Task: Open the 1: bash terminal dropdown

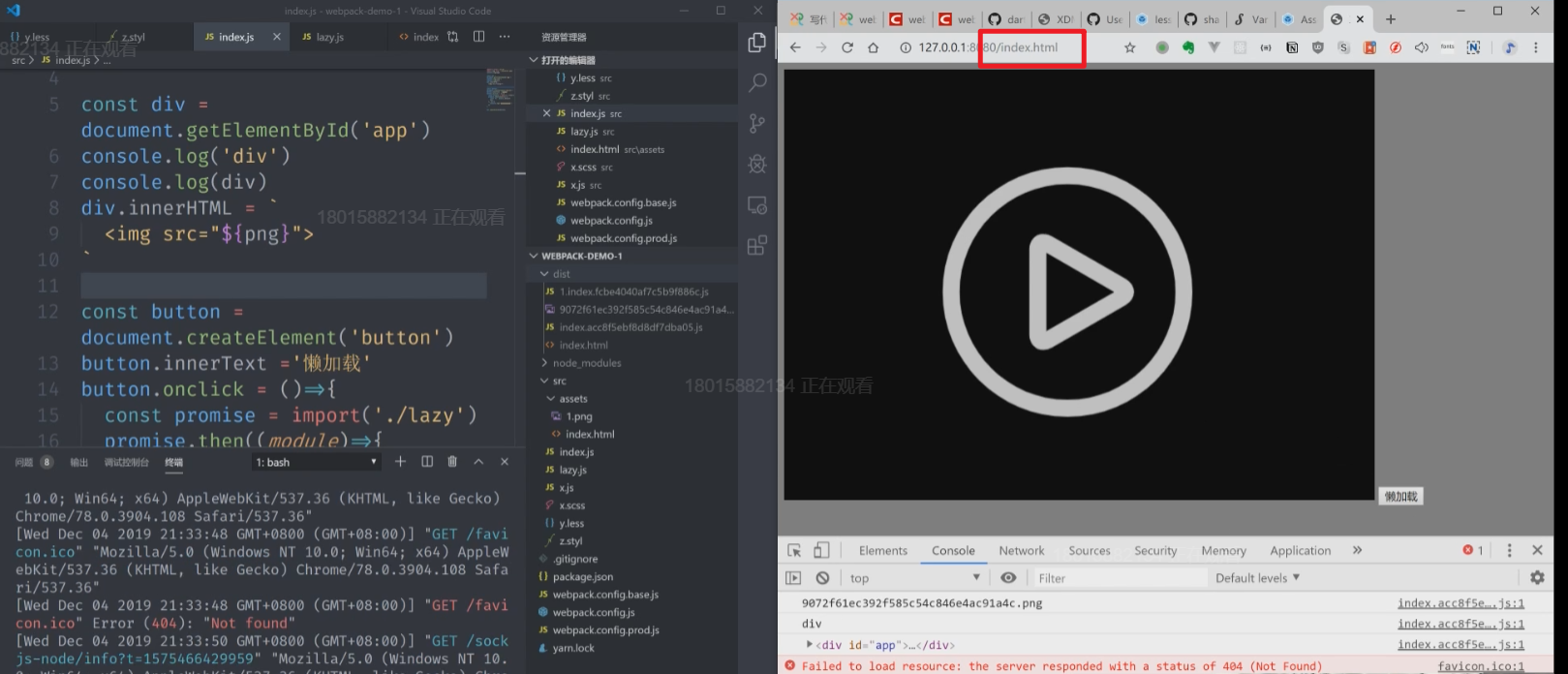Action: pyautogui.click(x=316, y=463)
